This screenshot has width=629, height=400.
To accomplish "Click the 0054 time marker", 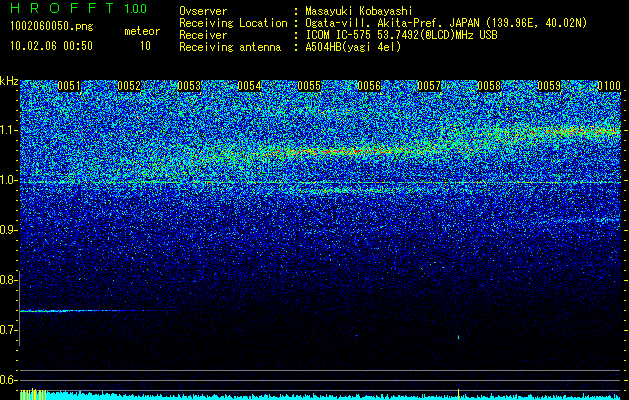I will click(249, 86).
